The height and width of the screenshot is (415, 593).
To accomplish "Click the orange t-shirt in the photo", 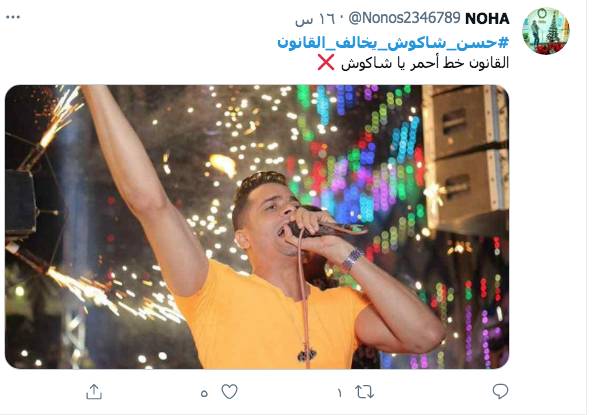I will point(270,318).
